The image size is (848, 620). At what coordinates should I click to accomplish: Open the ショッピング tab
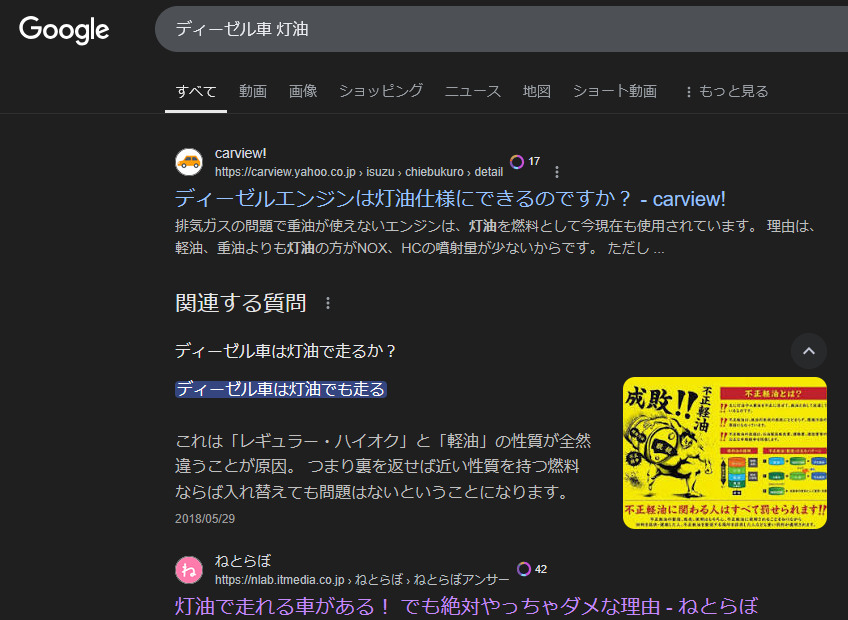click(381, 91)
